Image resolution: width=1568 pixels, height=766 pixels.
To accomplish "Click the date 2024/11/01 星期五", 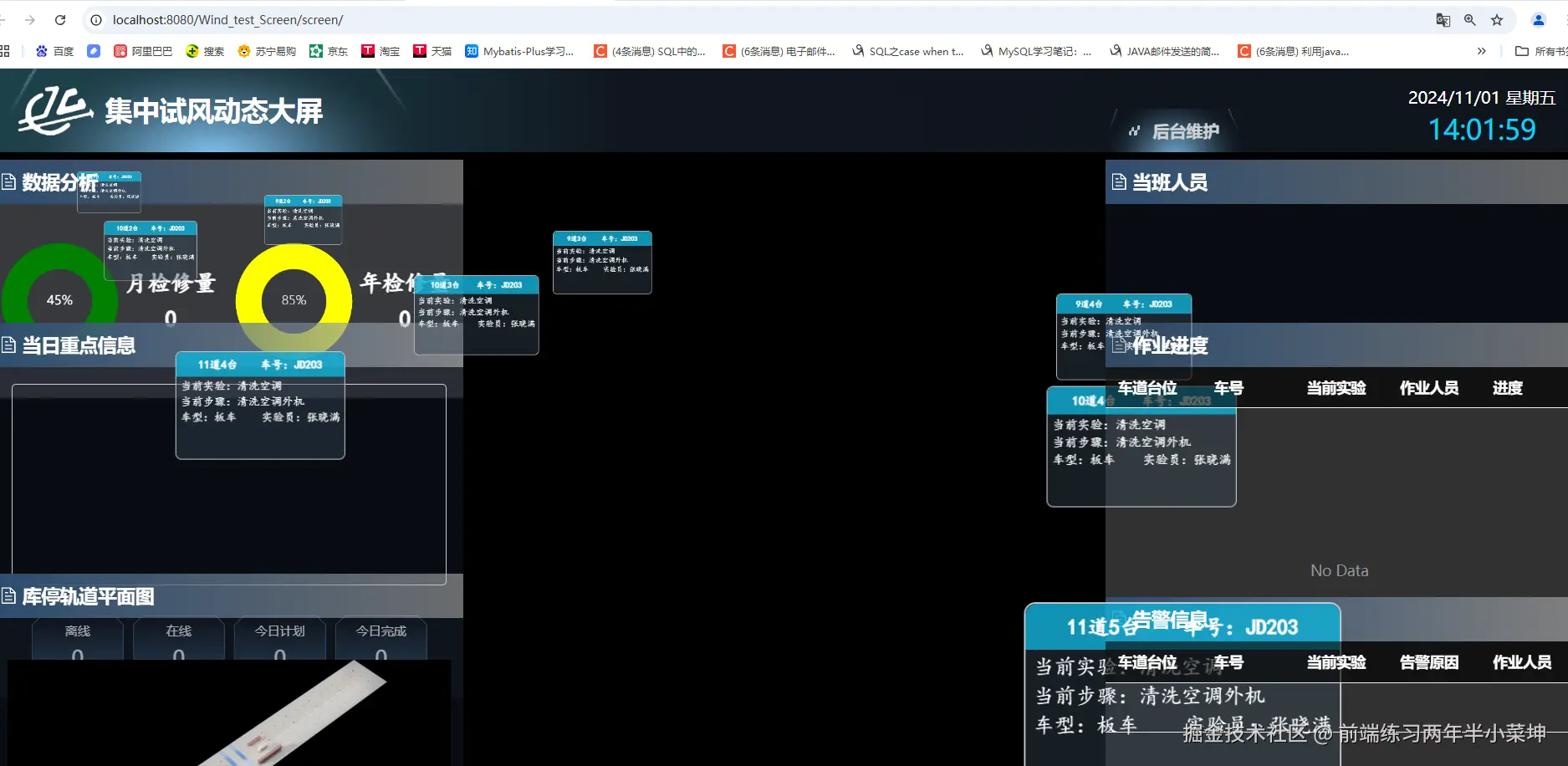I will [x=1482, y=98].
